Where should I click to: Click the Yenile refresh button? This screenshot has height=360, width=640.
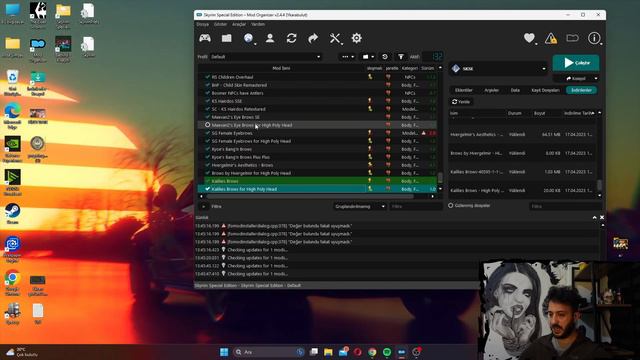461,102
